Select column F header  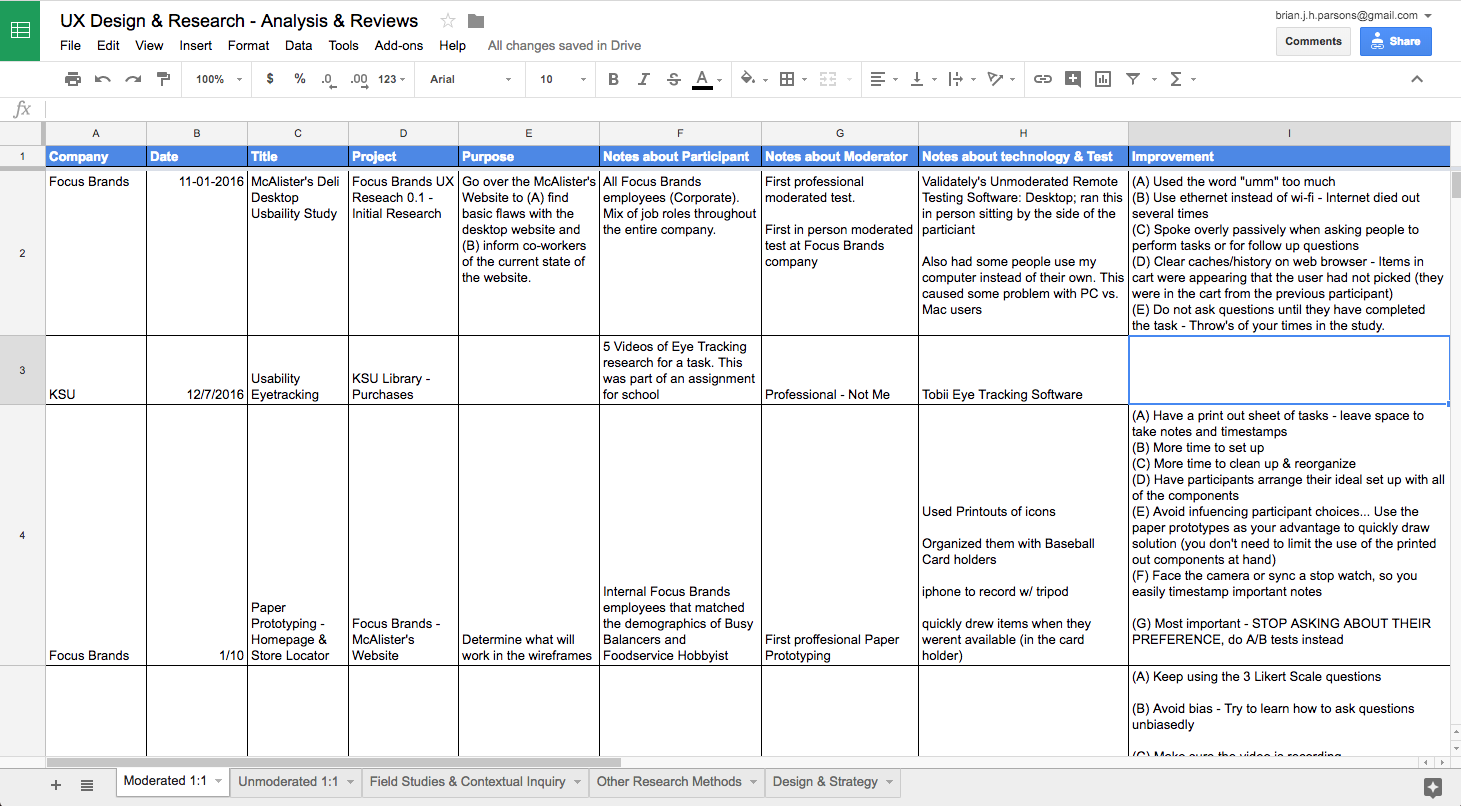[680, 133]
